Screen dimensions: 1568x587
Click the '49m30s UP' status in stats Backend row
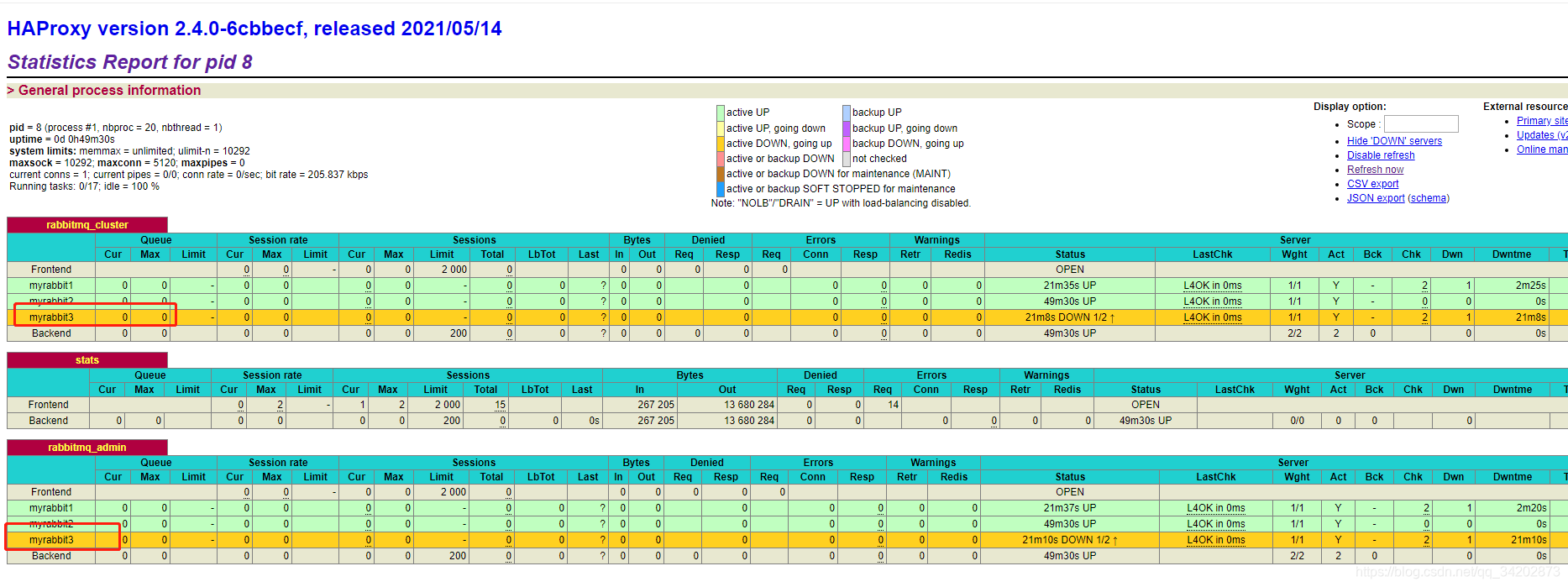[1145, 421]
